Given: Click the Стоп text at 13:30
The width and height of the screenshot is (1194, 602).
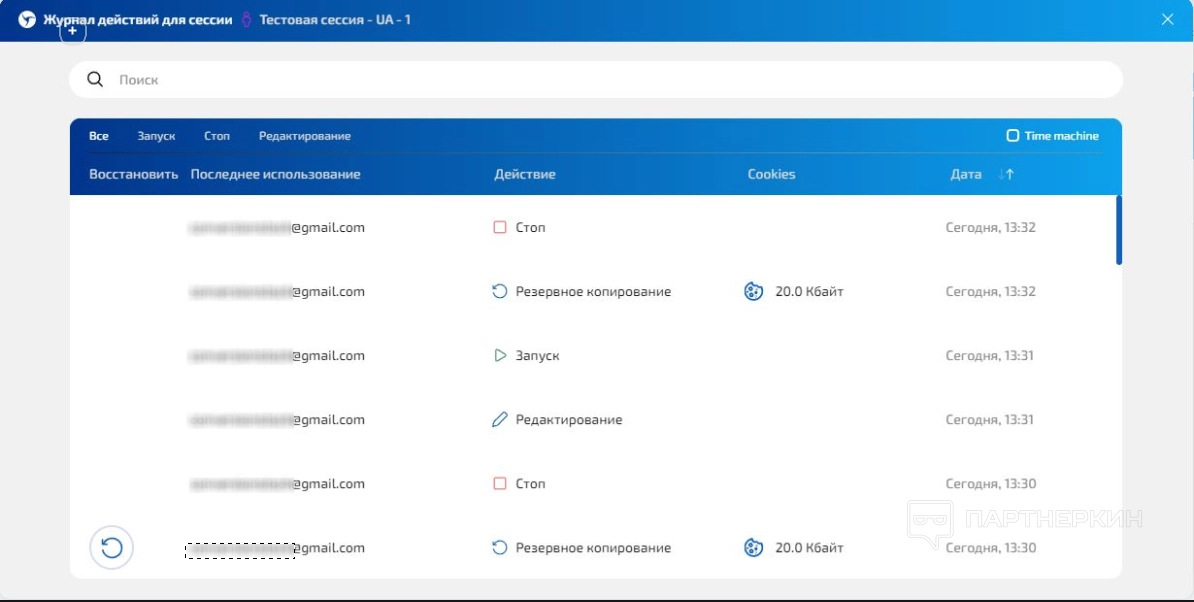Looking at the screenshot, I should pyautogui.click(x=530, y=483).
